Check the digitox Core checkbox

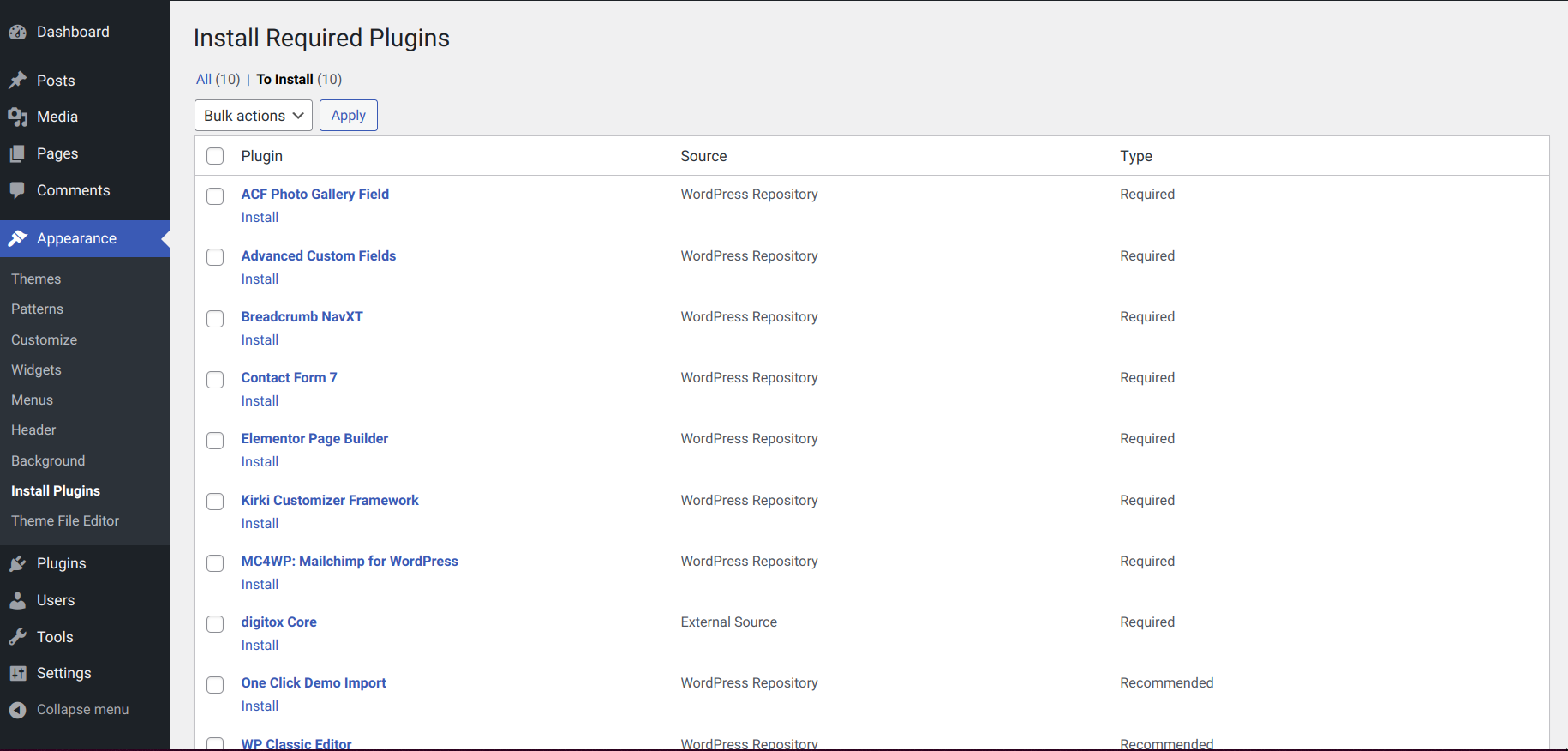(215, 624)
